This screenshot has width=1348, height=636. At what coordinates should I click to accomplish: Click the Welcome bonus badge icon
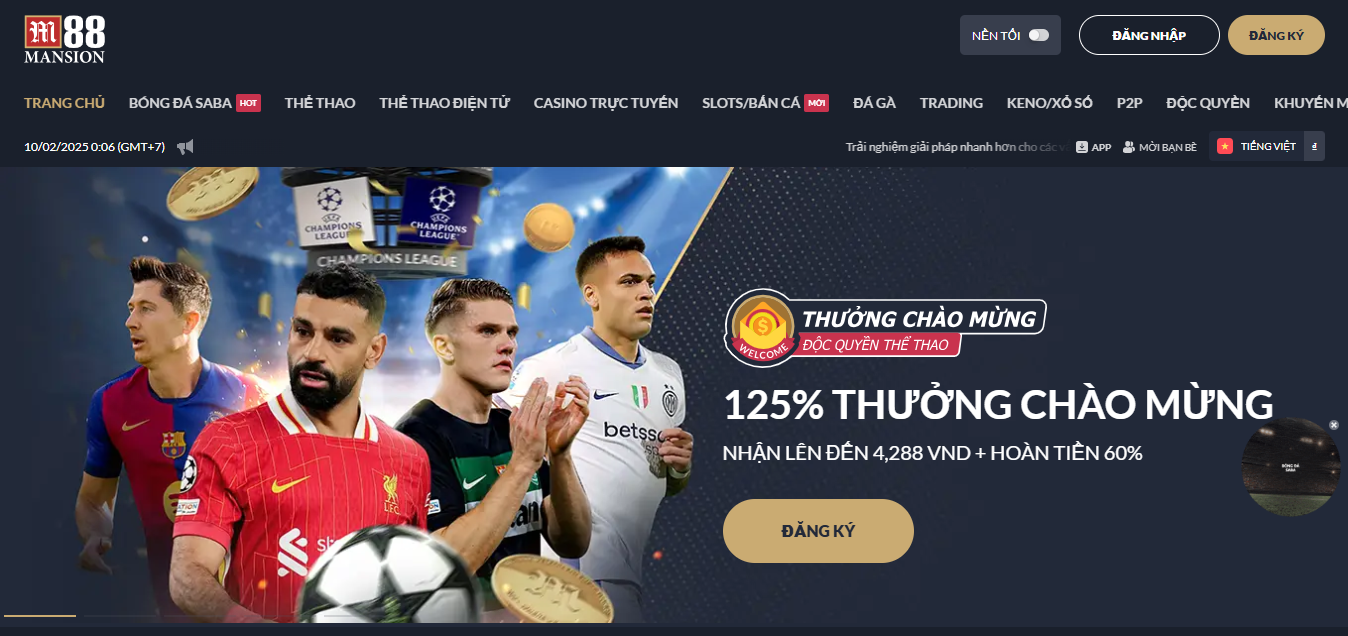coord(763,326)
